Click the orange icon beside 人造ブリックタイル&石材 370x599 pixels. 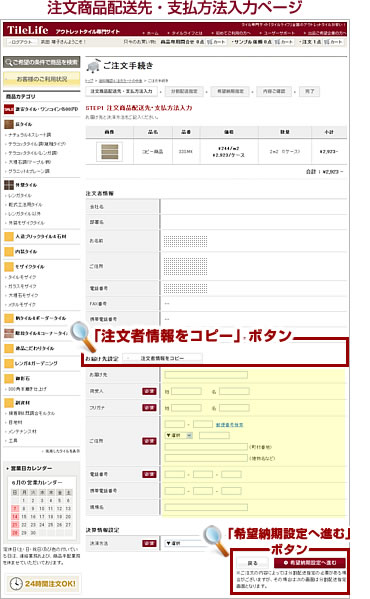[x=9, y=236]
